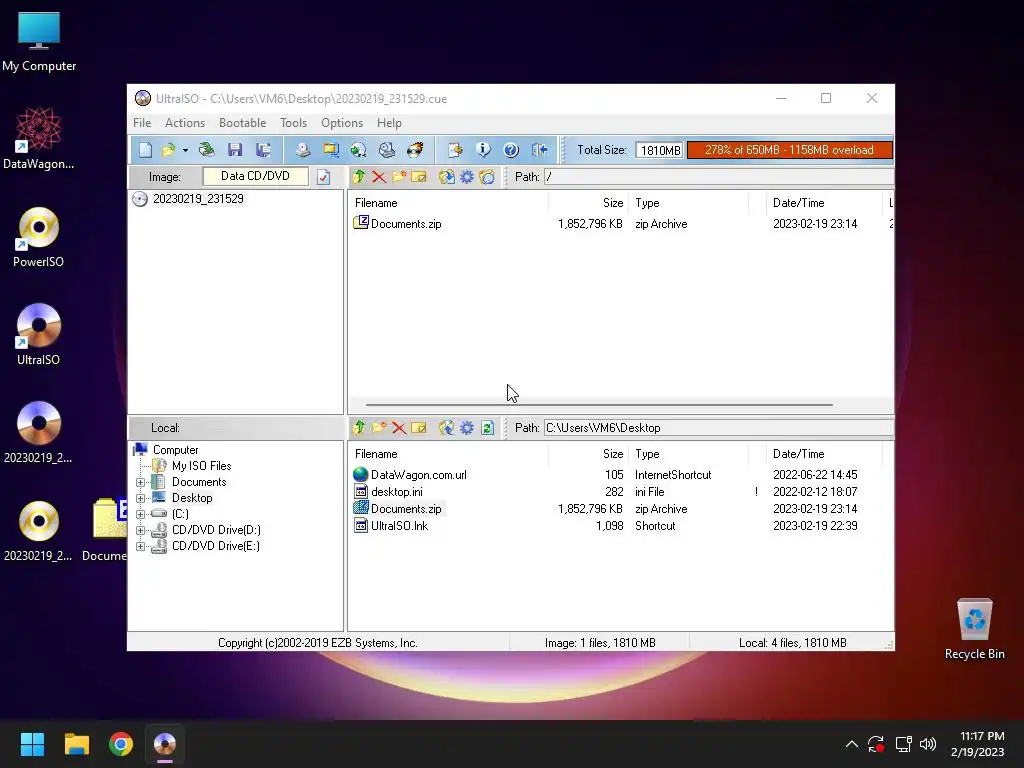The image size is (1024, 768).
Task: Open the Bootable menu
Action: [x=242, y=123]
